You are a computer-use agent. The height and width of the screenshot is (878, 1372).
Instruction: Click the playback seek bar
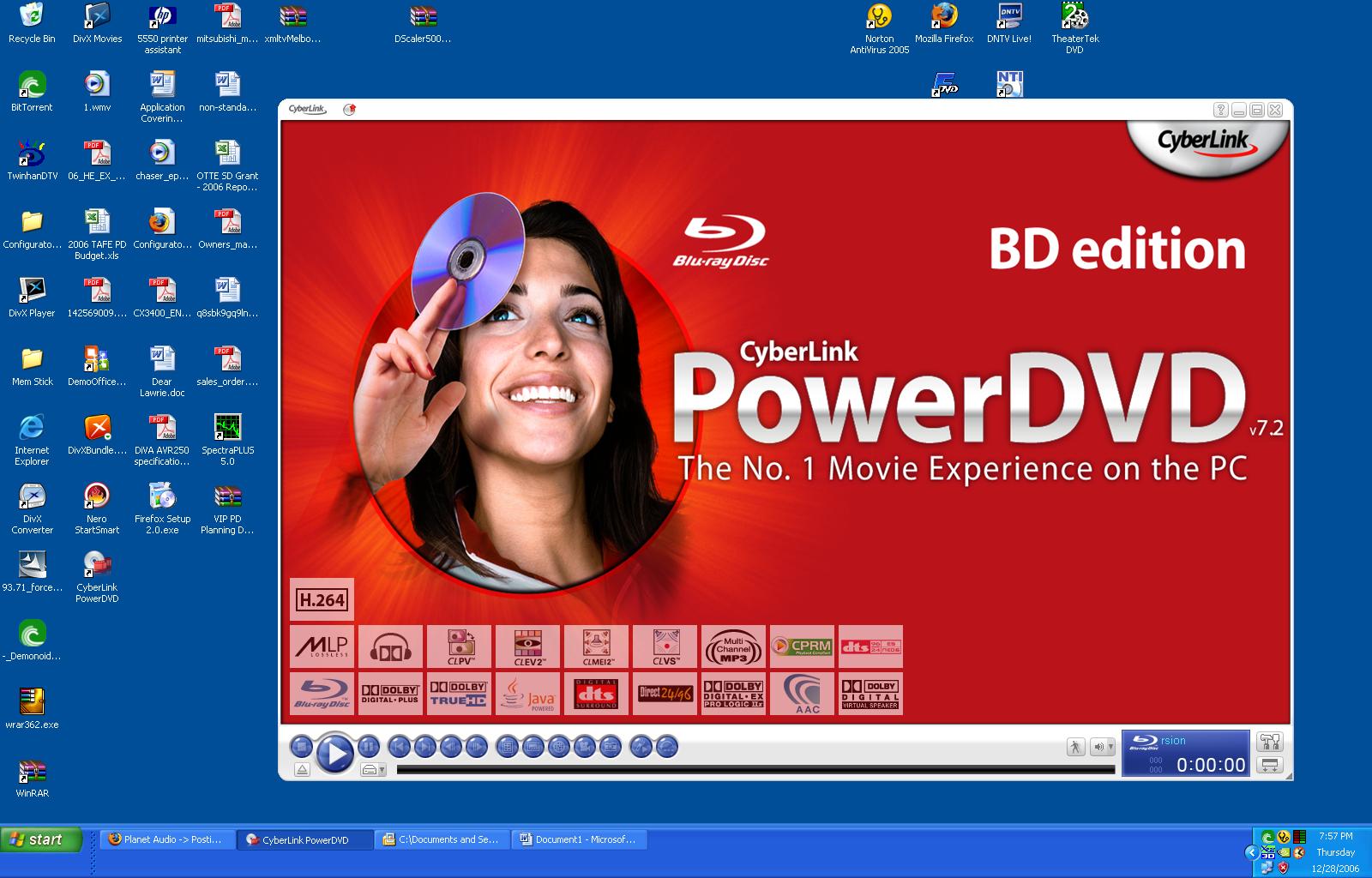[755, 770]
